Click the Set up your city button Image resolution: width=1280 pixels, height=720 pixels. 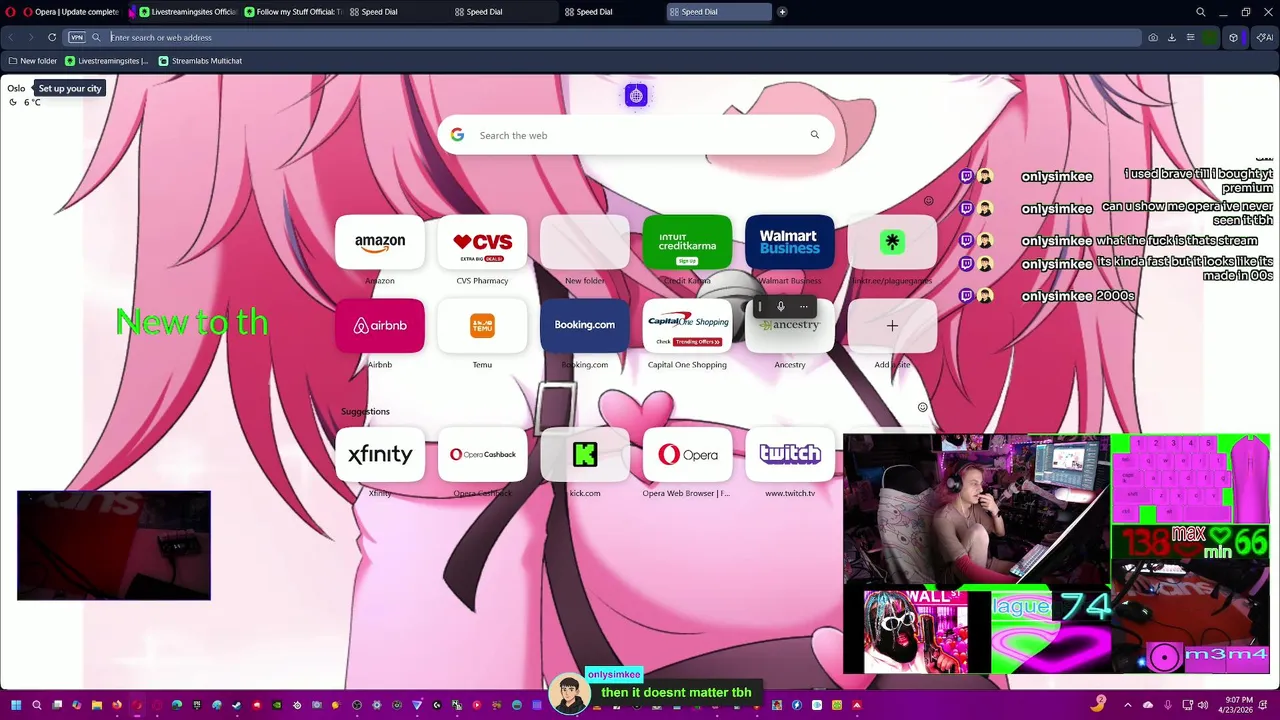(x=70, y=88)
